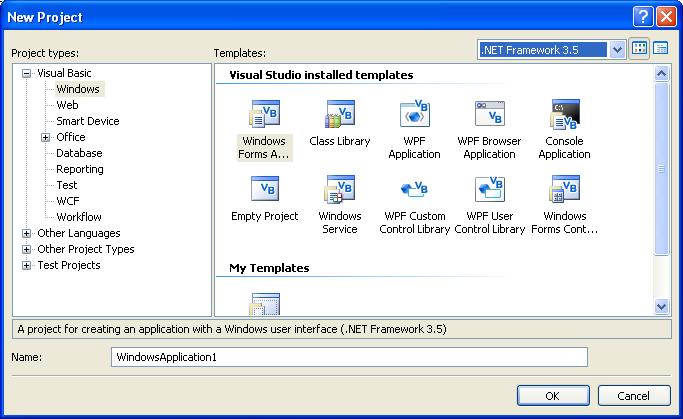Image resolution: width=683 pixels, height=419 pixels.
Task: Click the project Name input field
Action: 349,357
